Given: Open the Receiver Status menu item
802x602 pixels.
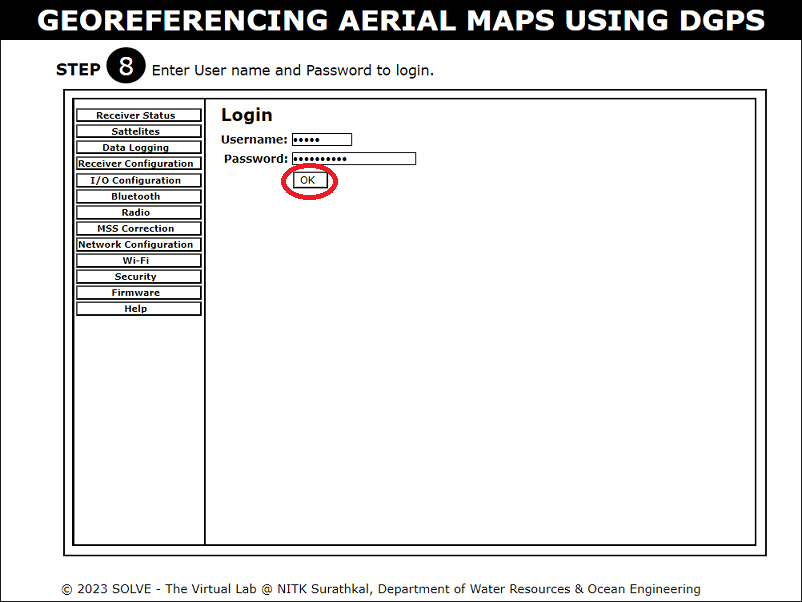Looking at the screenshot, I should [x=138, y=116].
